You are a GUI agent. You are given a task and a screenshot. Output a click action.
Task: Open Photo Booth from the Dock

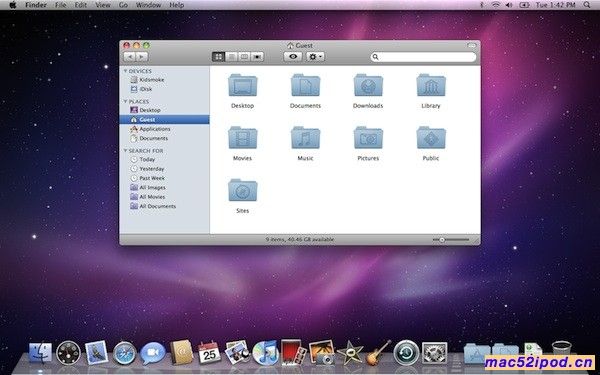point(293,352)
